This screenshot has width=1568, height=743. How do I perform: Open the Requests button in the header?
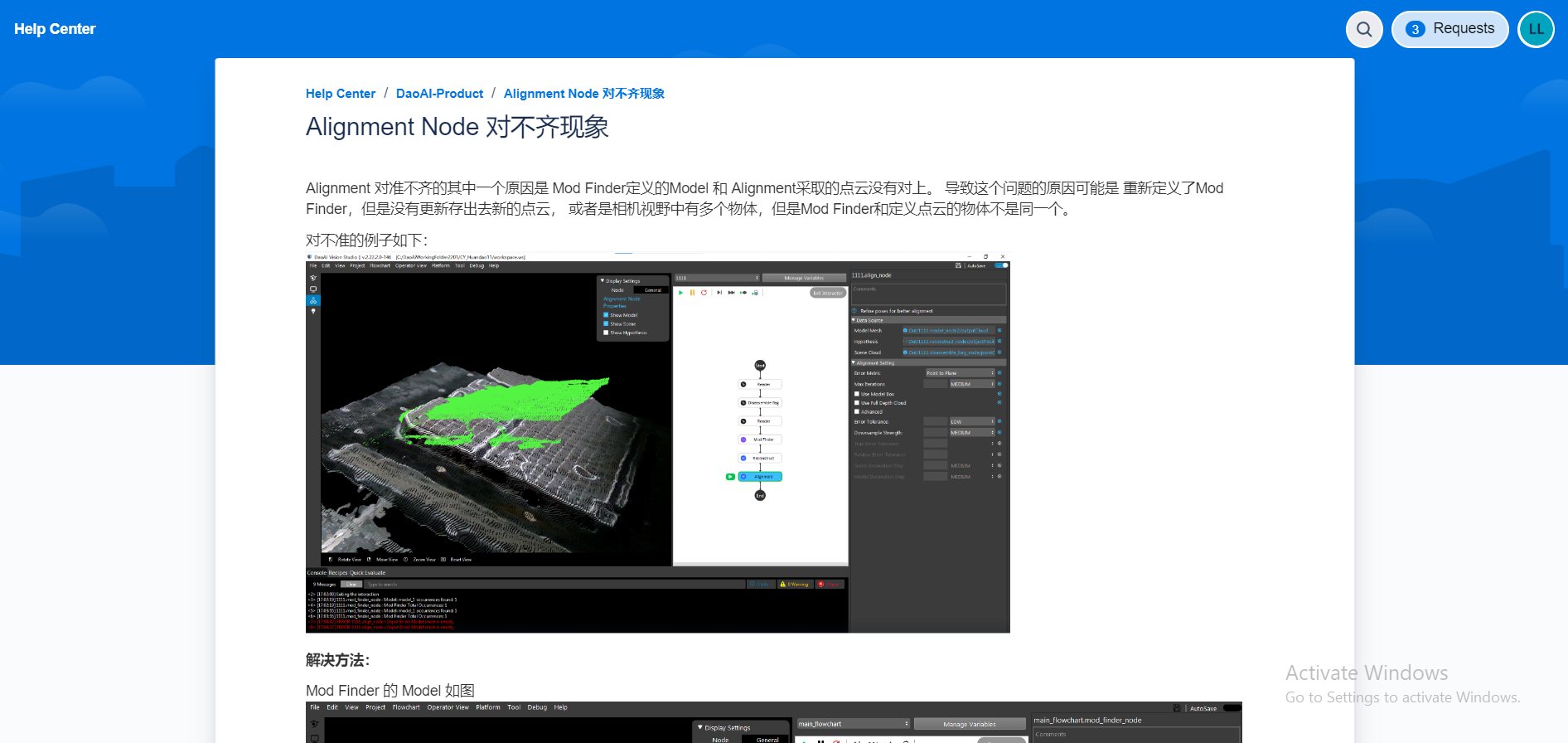click(1449, 29)
